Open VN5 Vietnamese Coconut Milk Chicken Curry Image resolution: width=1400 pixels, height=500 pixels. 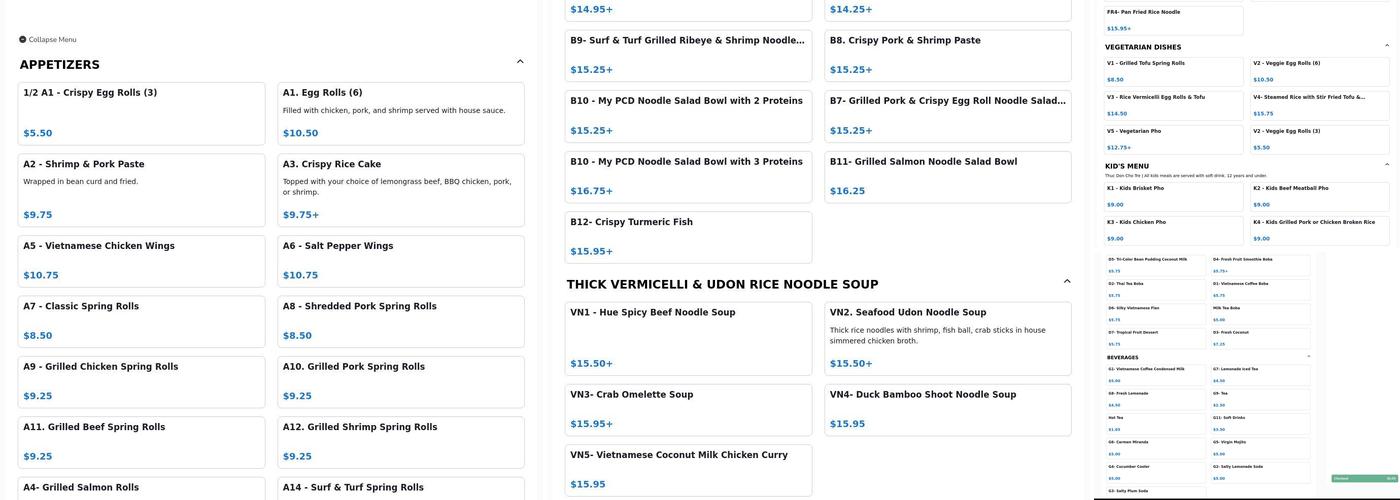689,470
